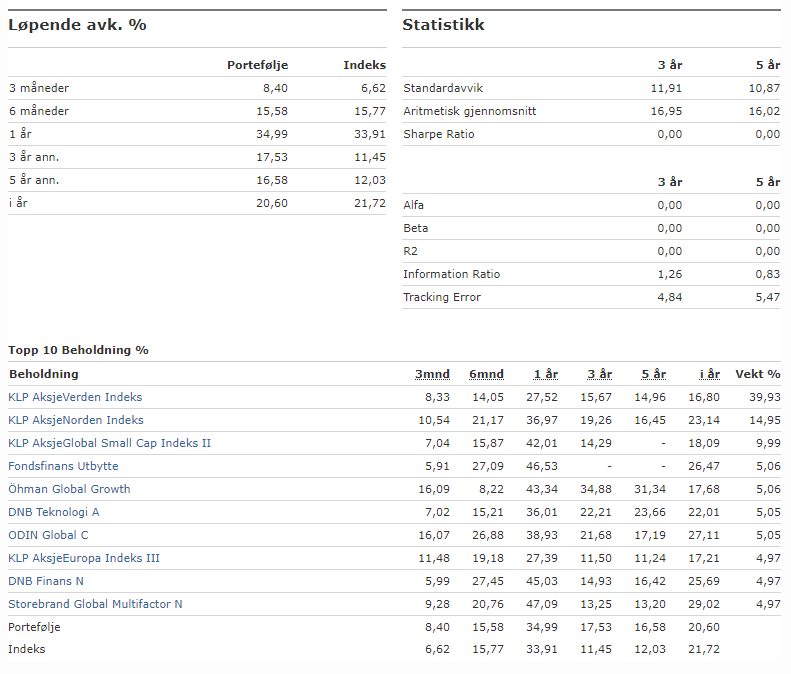Viewport: 791px width, 674px height.
Task: Open Fondsfinans Utbytte fund link
Action: point(63,466)
